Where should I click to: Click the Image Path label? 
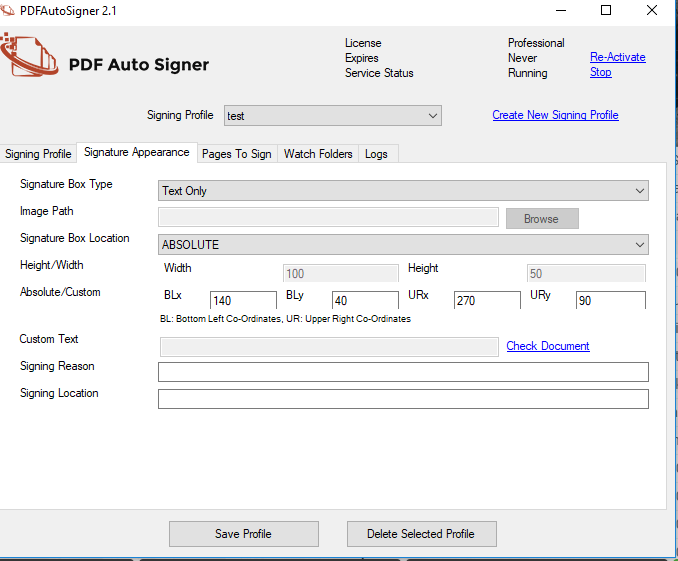pyautogui.click(x=47, y=211)
